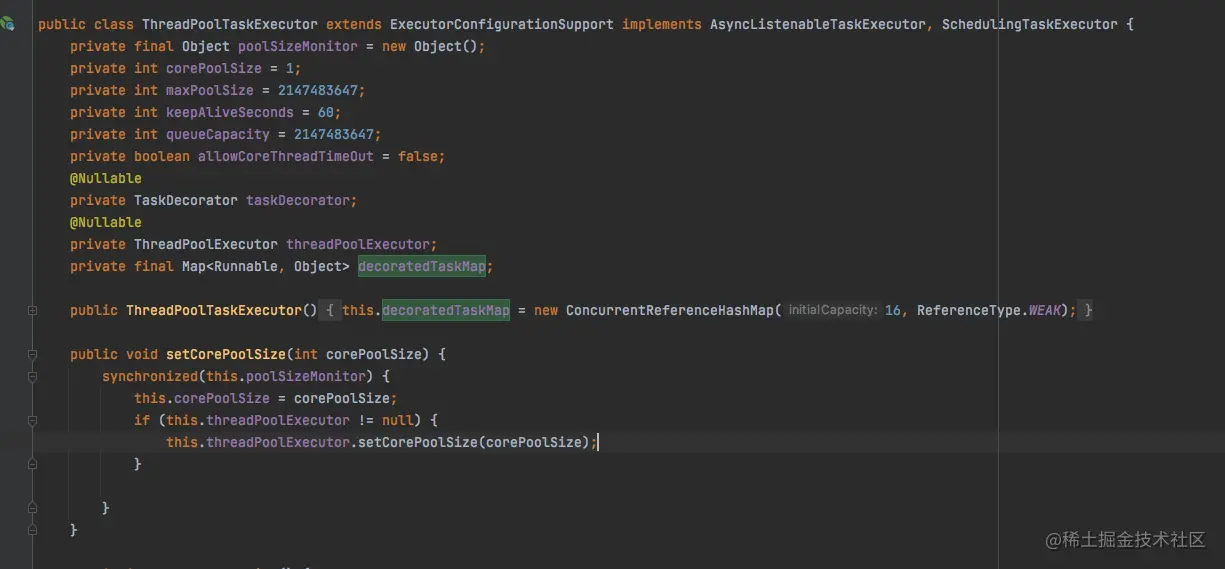Click this.threadPoolExecutor in the if condition
1225x569 pixels.
coord(258,421)
